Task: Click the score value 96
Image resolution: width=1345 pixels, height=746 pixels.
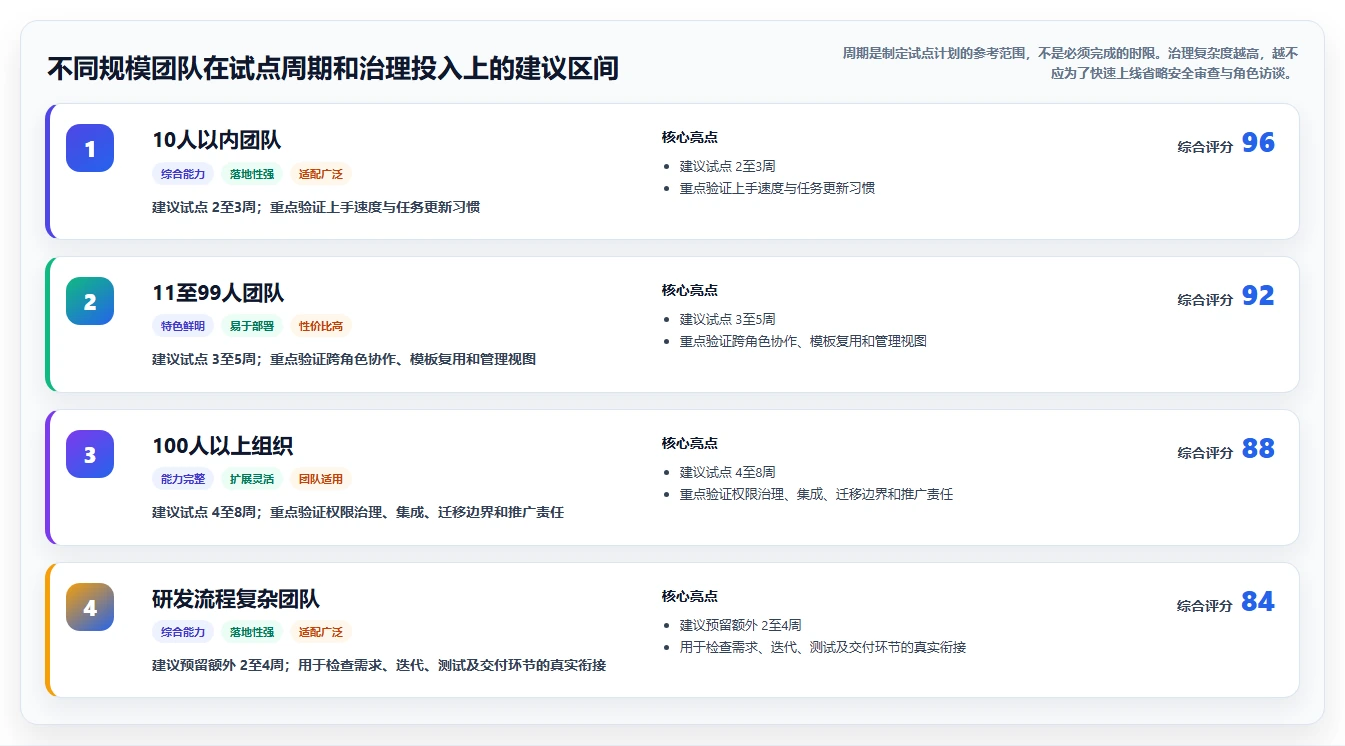Action: click(1258, 143)
